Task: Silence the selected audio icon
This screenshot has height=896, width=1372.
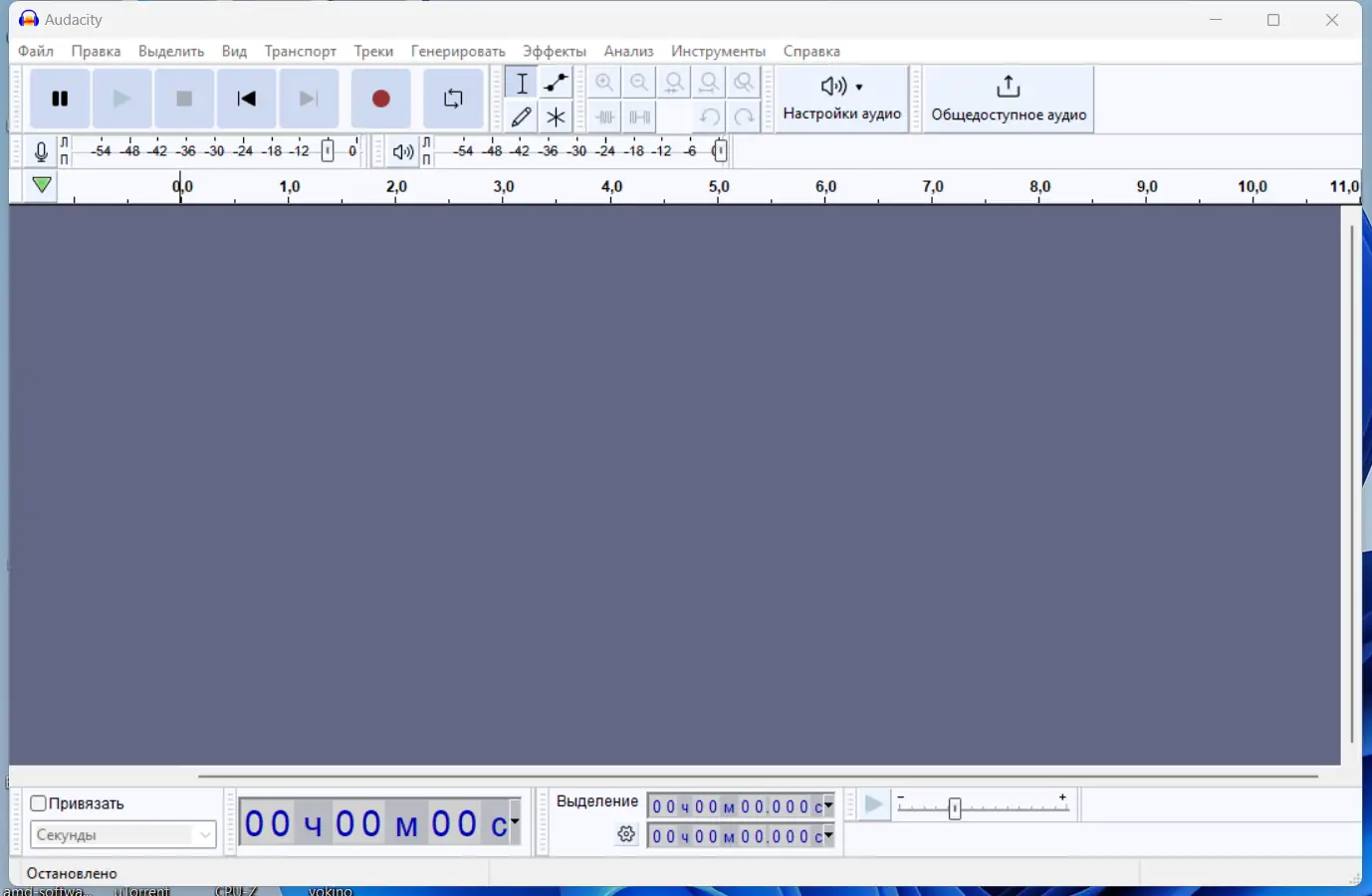Action: 638,116
